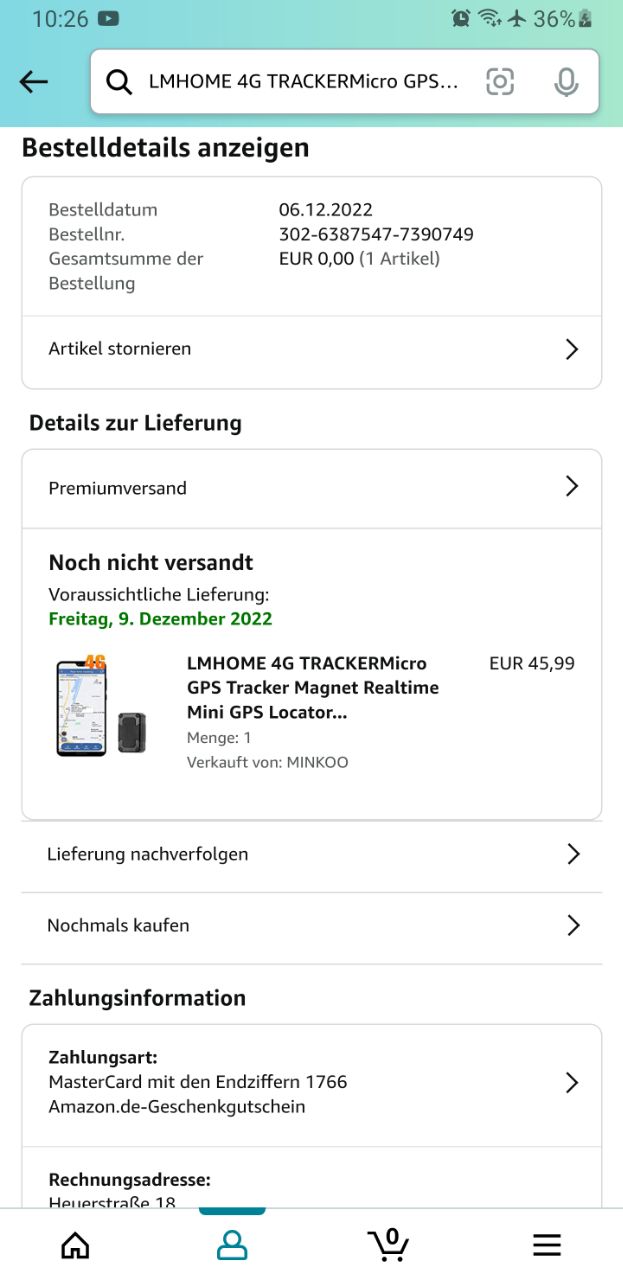This screenshot has height=1280, width=623.
Task: Expand the Zahlungsart chevron
Action: pos(572,1083)
